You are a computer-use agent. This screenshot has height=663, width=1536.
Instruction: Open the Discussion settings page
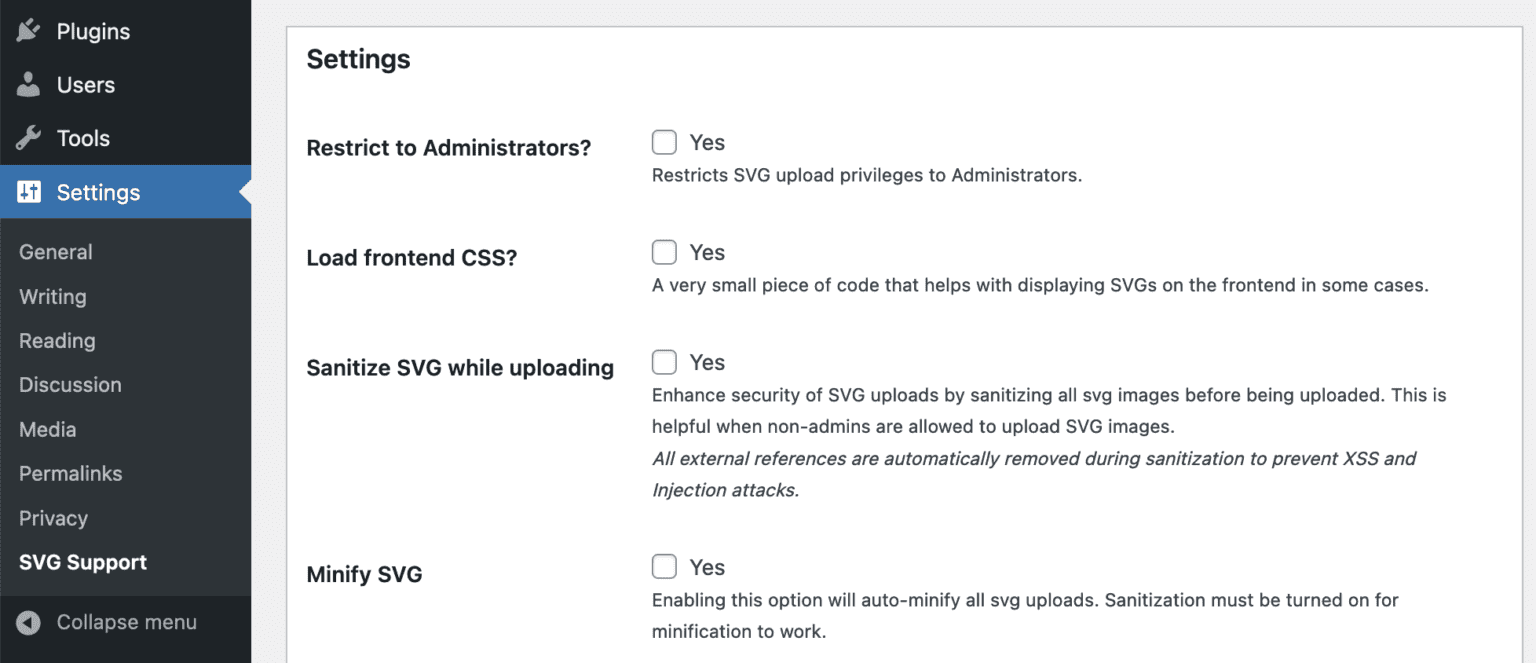pos(70,385)
